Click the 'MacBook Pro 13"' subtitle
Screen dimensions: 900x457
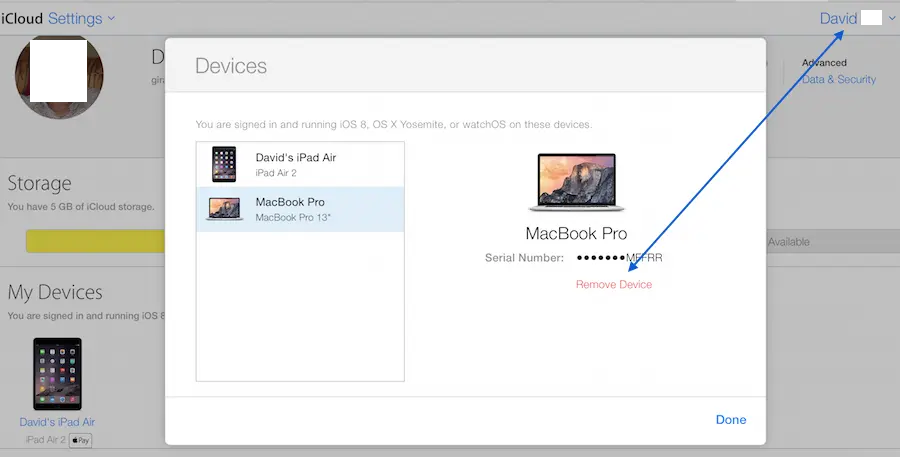[293, 218]
